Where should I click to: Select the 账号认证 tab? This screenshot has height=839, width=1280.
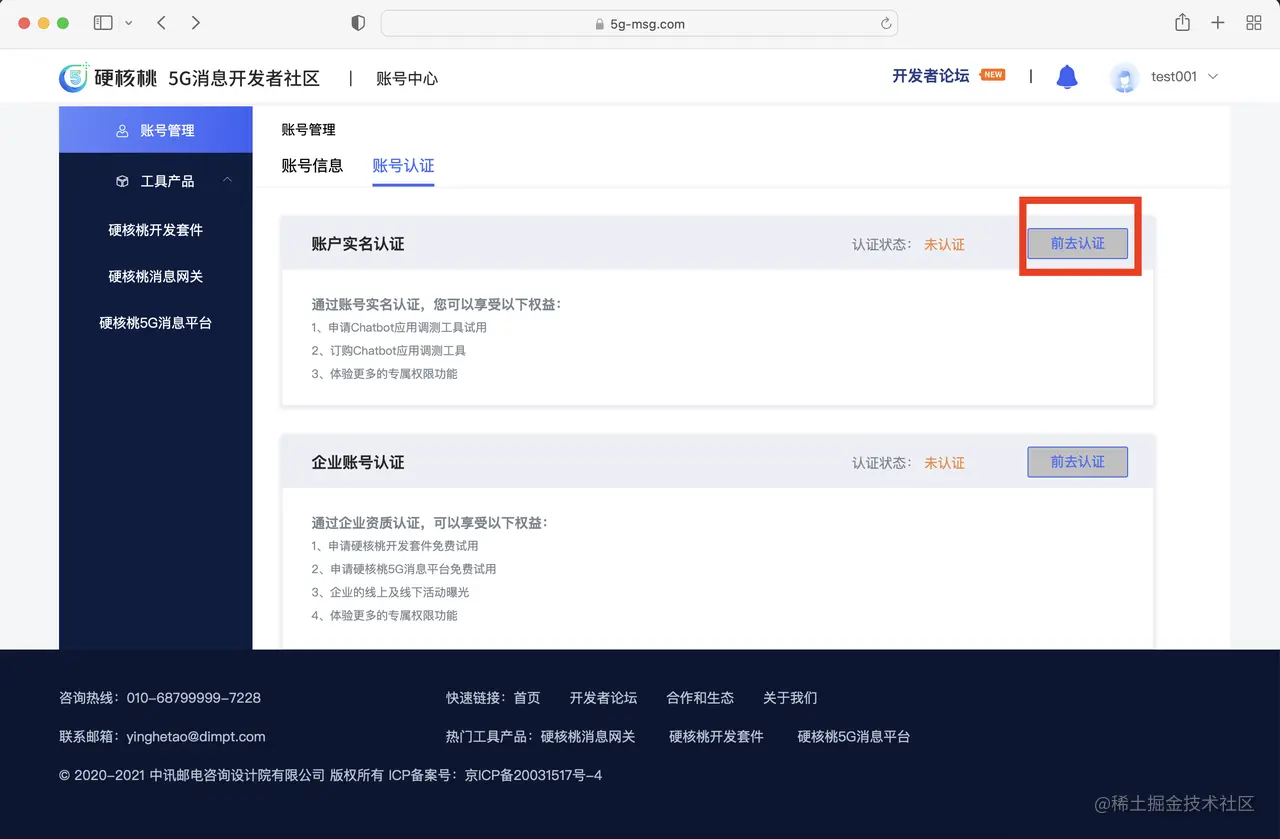(x=403, y=166)
